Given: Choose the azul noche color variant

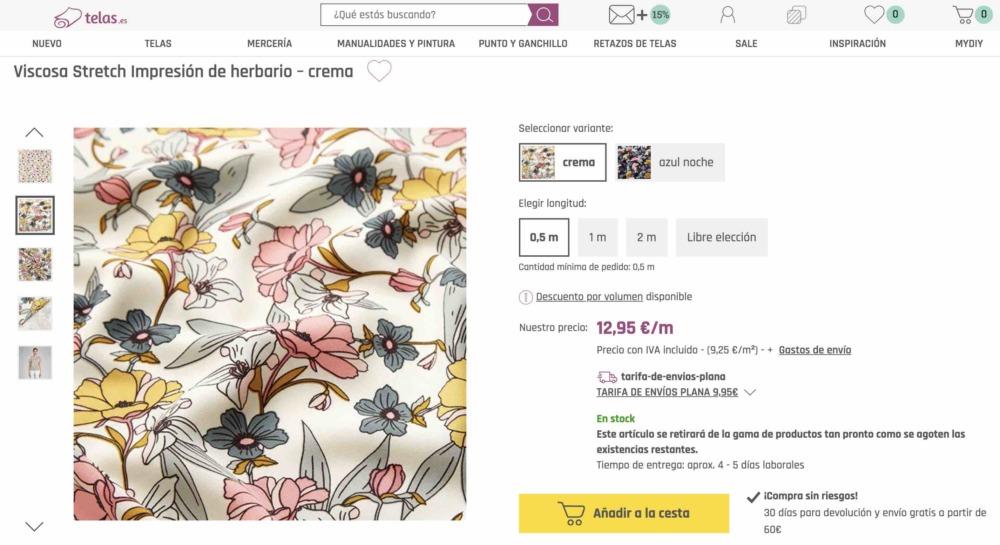Looking at the screenshot, I should tap(669, 162).
